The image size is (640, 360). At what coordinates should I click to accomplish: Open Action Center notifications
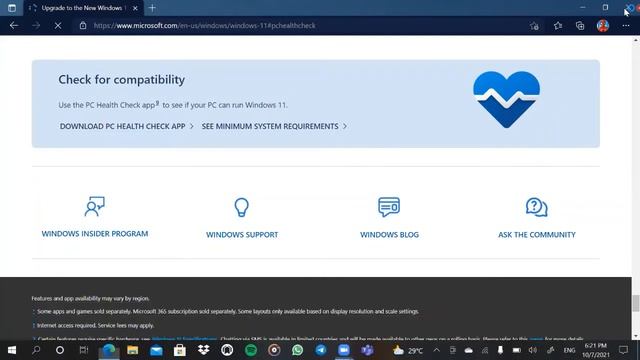click(623, 350)
